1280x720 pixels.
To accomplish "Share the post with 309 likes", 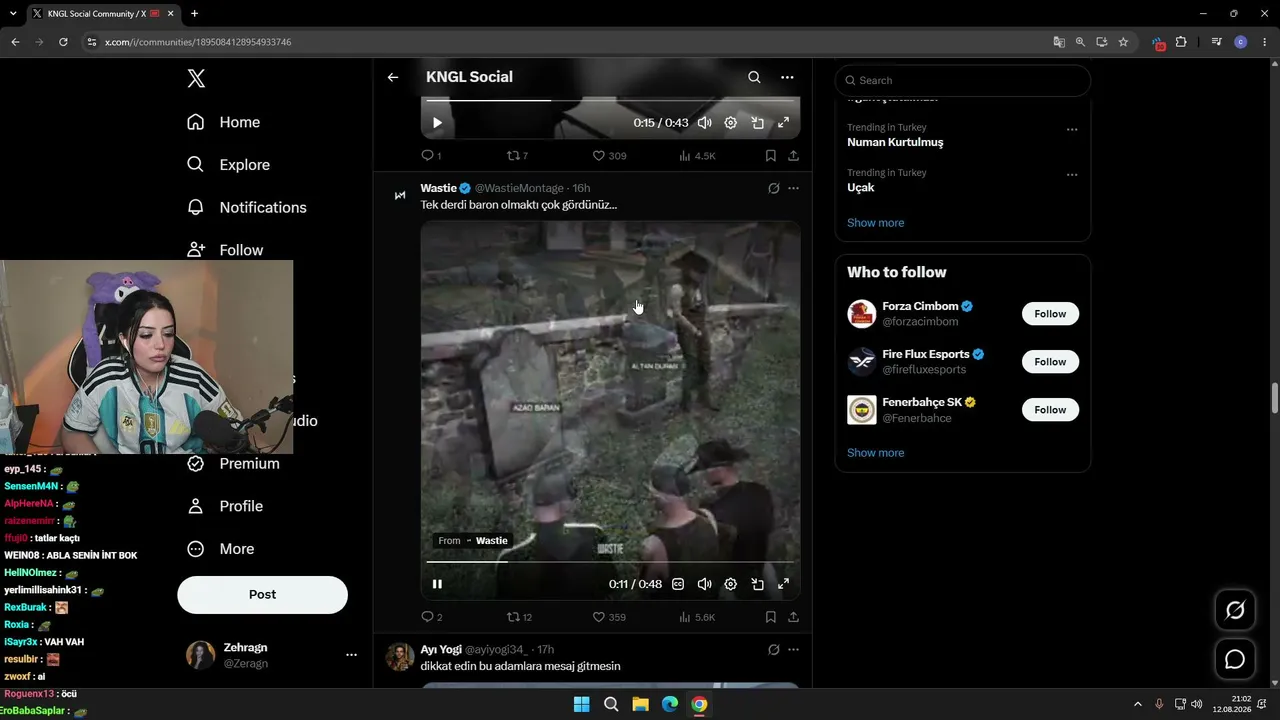I will point(793,156).
